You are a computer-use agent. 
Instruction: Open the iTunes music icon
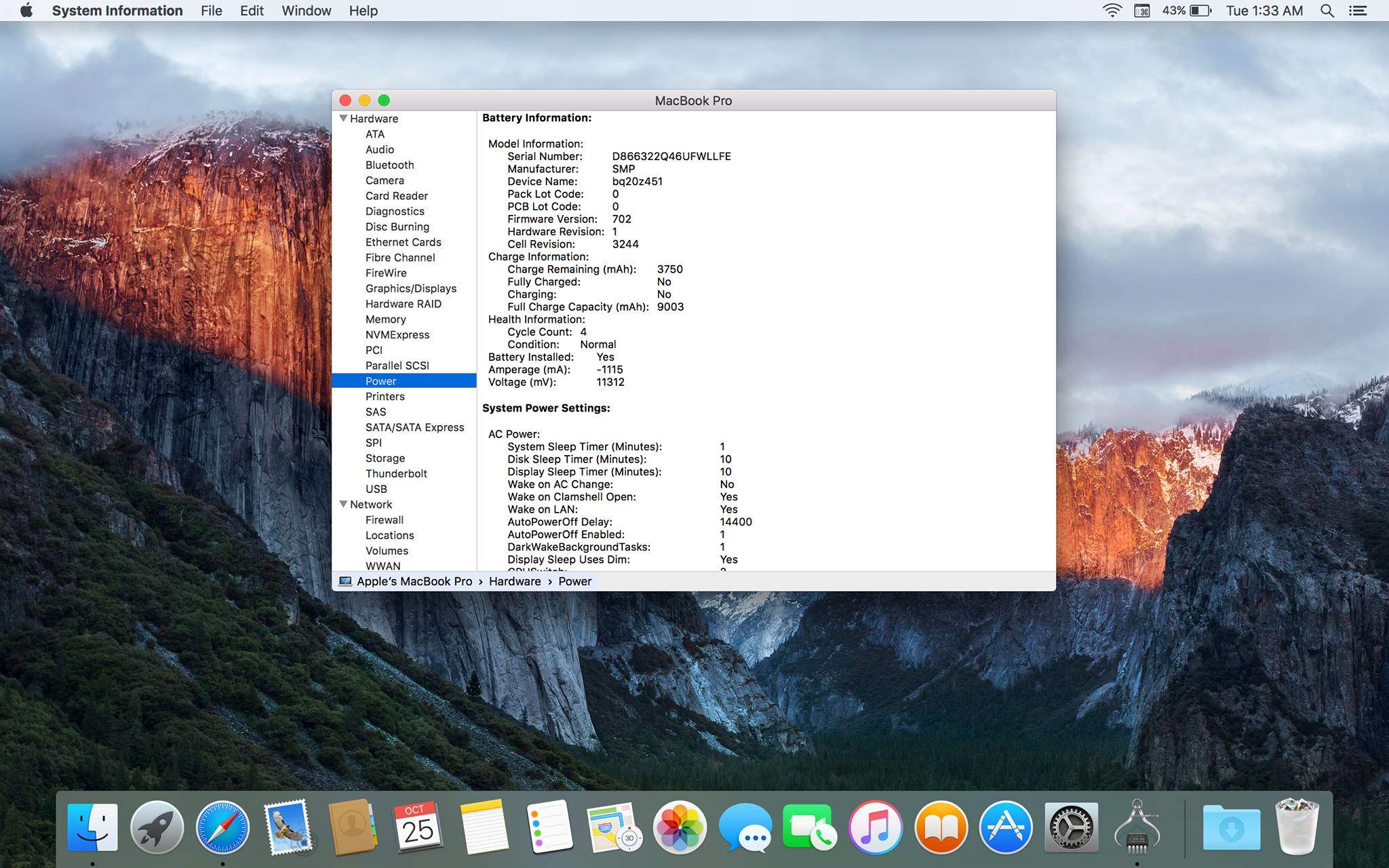876,827
